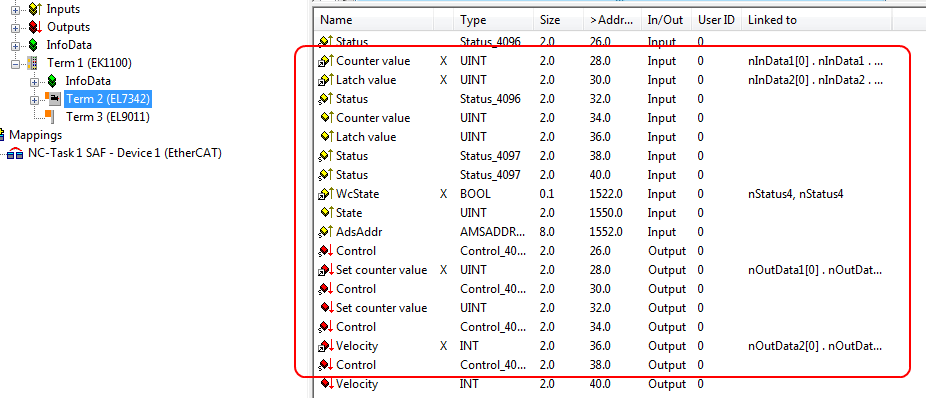This screenshot has height=398, width=926.
Task: Click the address cell 1522.0
Action: tap(607, 194)
